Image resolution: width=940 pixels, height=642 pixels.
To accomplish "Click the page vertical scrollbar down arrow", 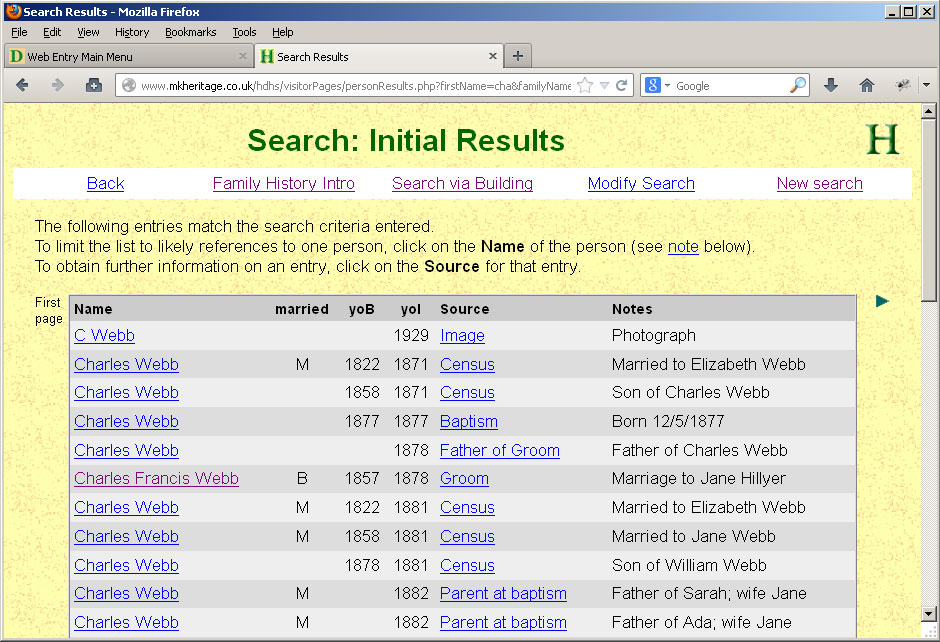I will tap(929, 615).
